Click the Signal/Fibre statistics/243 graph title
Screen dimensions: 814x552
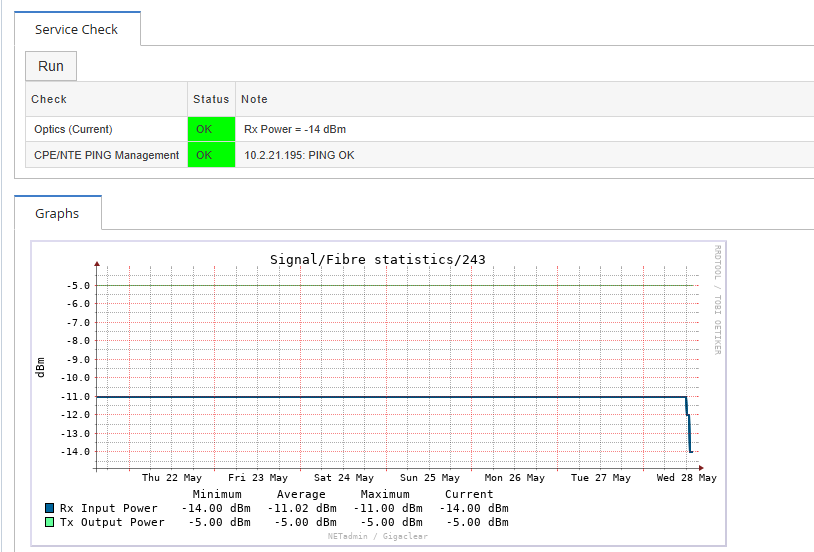tap(377, 259)
